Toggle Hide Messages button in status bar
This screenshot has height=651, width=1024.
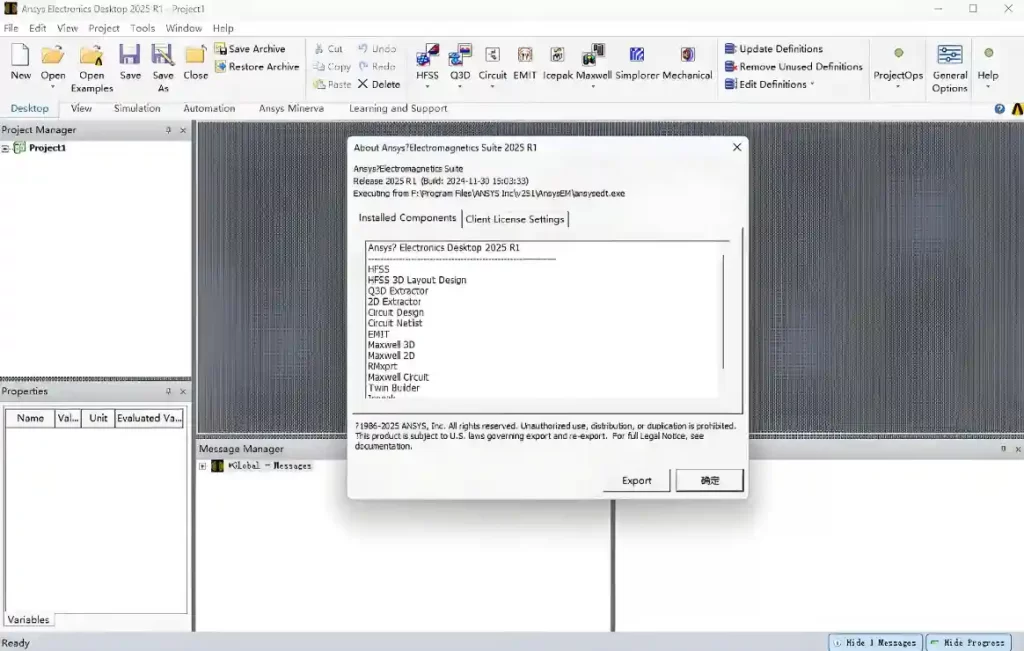point(874,642)
